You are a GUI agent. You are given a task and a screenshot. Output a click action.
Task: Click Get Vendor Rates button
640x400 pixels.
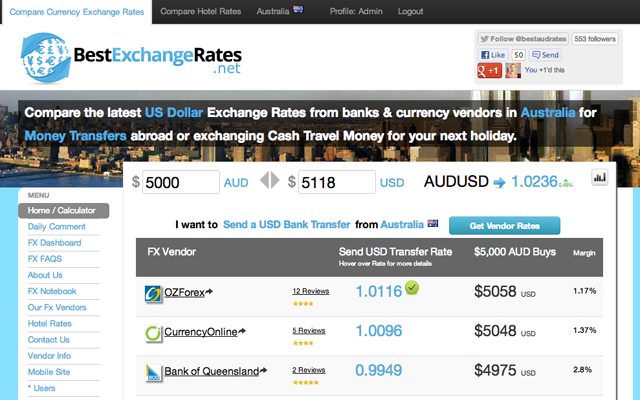tap(504, 226)
